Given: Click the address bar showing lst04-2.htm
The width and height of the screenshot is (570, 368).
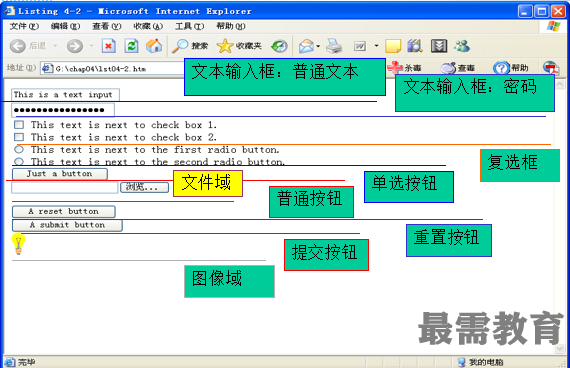Looking at the screenshot, I should point(113,68).
